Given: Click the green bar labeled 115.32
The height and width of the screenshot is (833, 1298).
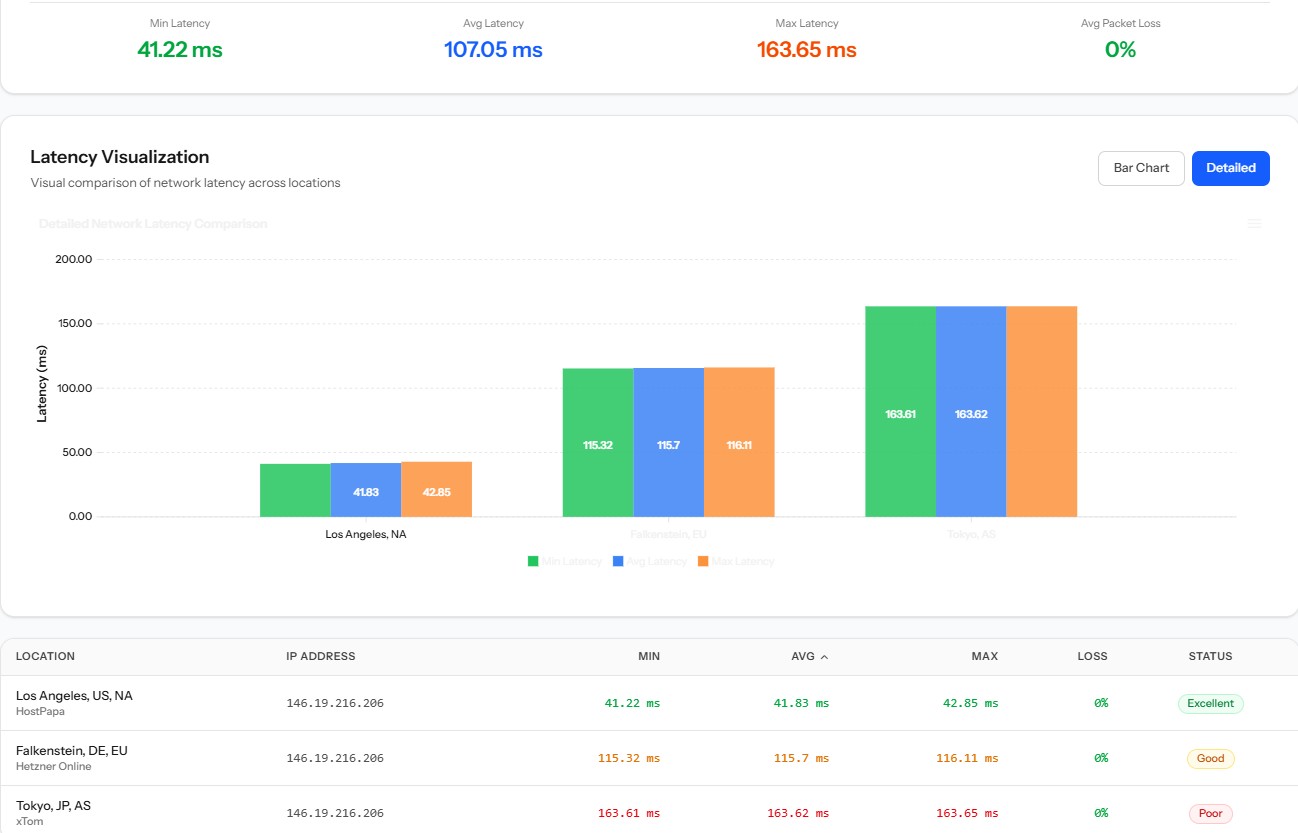Looking at the screenshot, I should coord(598,443).
